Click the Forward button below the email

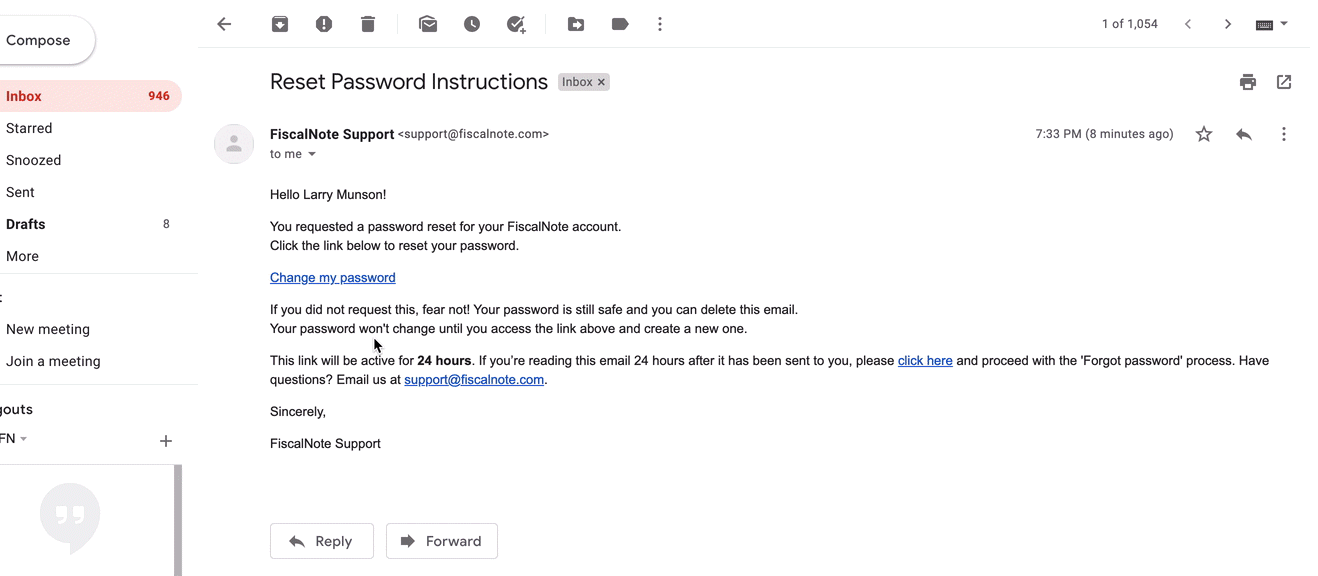442,541
